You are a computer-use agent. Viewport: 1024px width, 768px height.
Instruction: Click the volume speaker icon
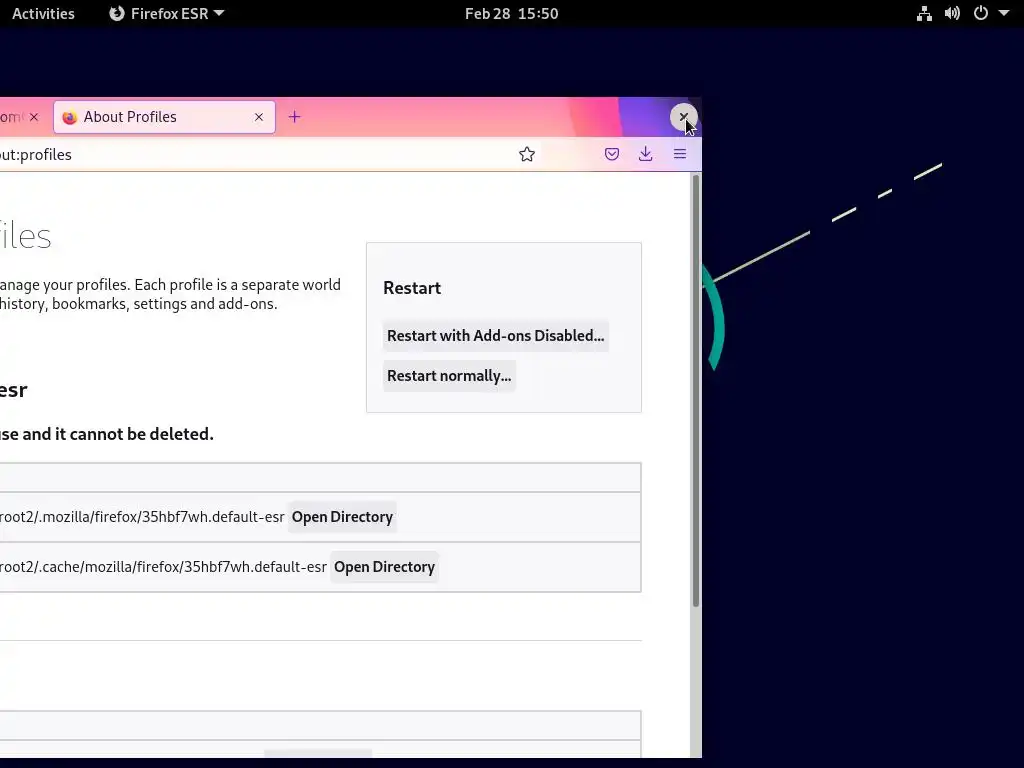[x=952, y=14]
